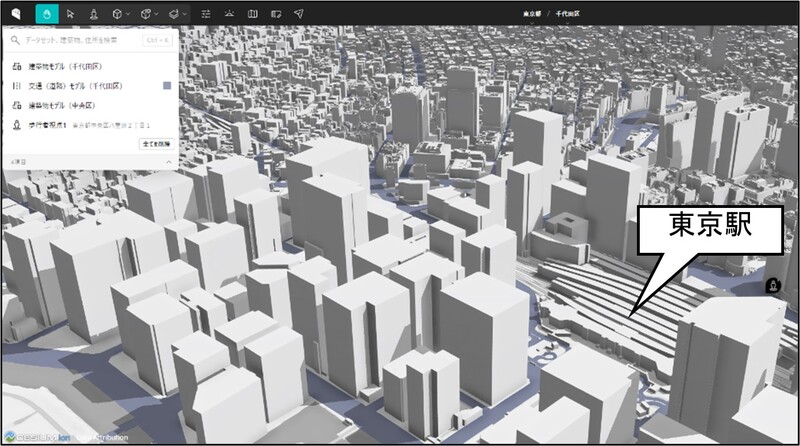Image resolution: width=800 pixels, height=446 pixels.
Task: Open the map style icon
Action: [252, 14]
